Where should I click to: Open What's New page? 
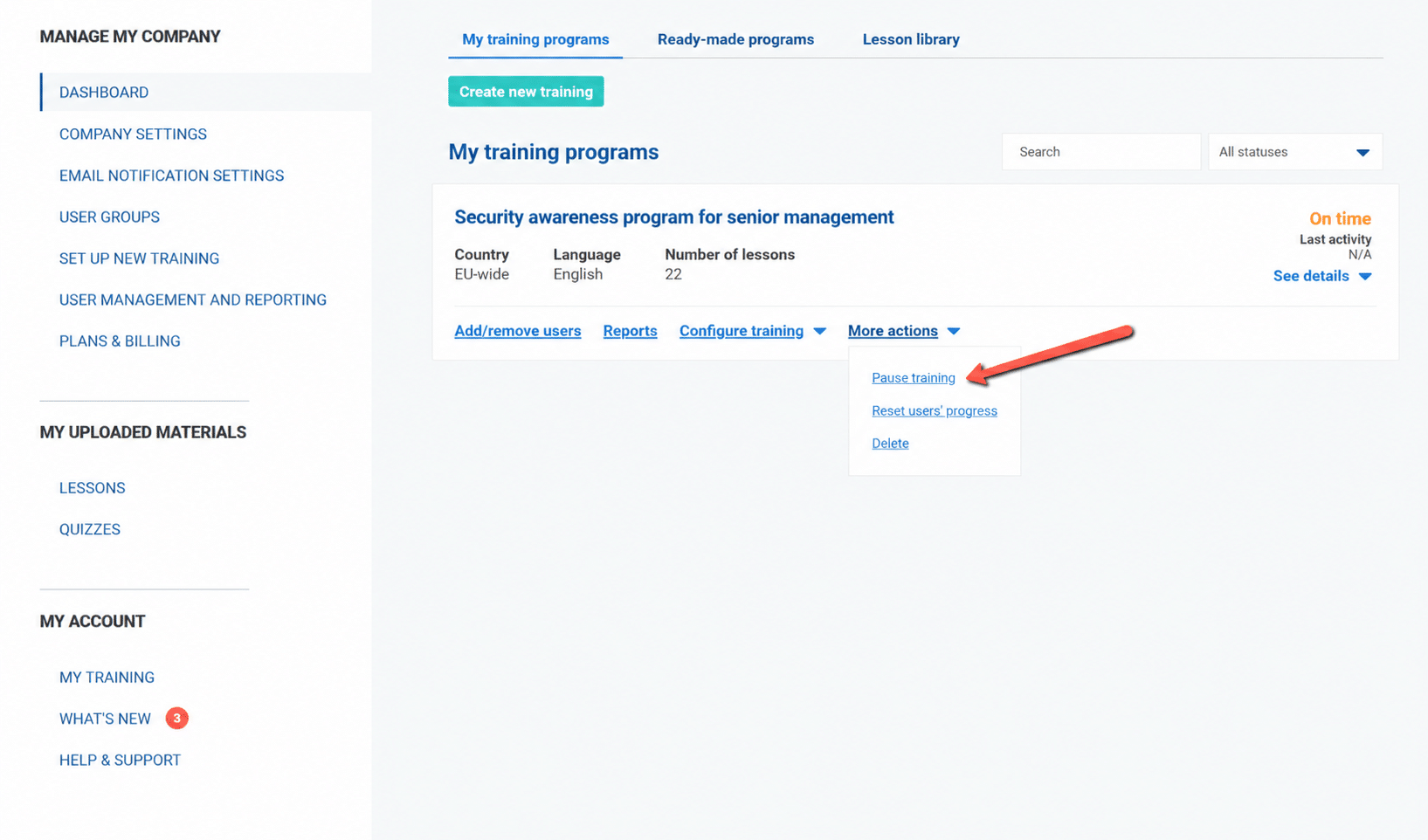click(105, 719)
